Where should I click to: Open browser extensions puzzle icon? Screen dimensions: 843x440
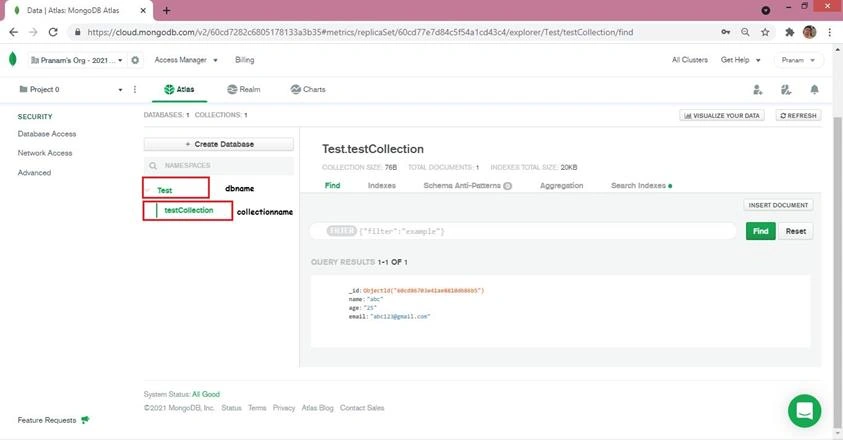(789, 32)
